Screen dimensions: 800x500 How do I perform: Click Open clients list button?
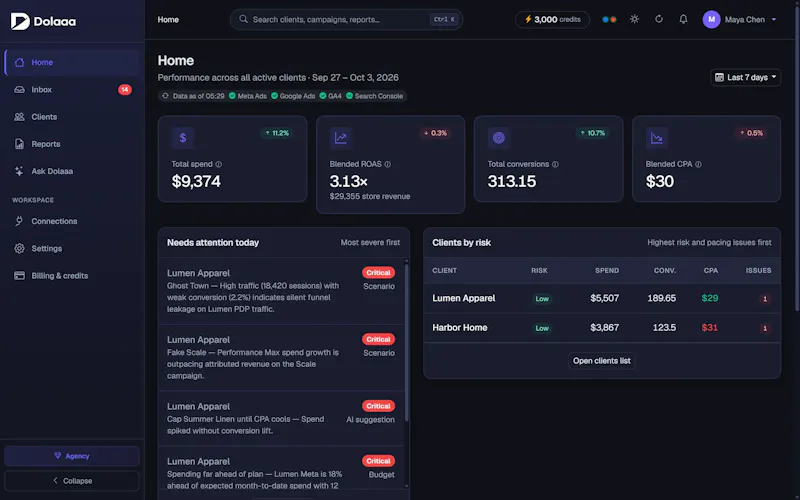(602, 361)
